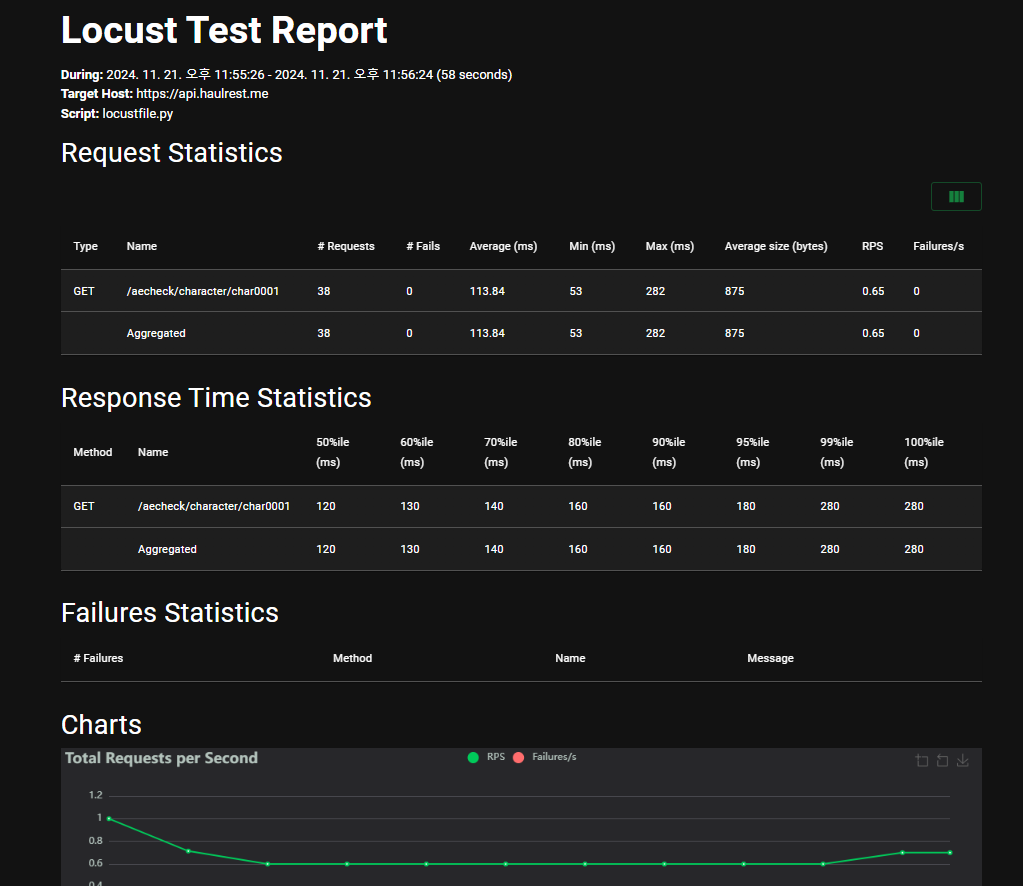Click the Failures/s column header
1023x886 pixels.
(938, 246)
